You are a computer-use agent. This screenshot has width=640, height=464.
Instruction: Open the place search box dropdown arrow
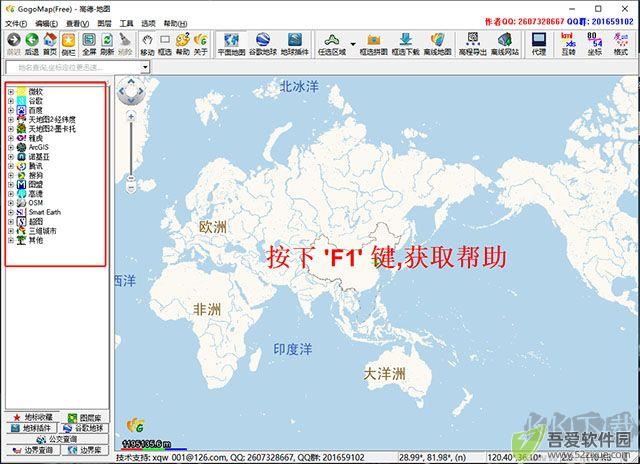tap(145, 67)
